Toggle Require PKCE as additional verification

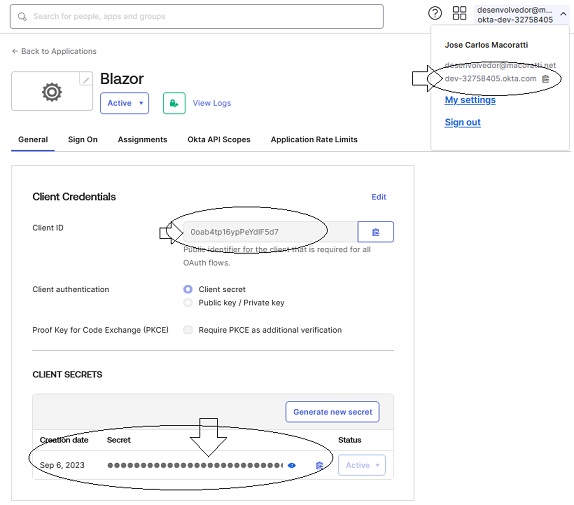coord(188,330)
